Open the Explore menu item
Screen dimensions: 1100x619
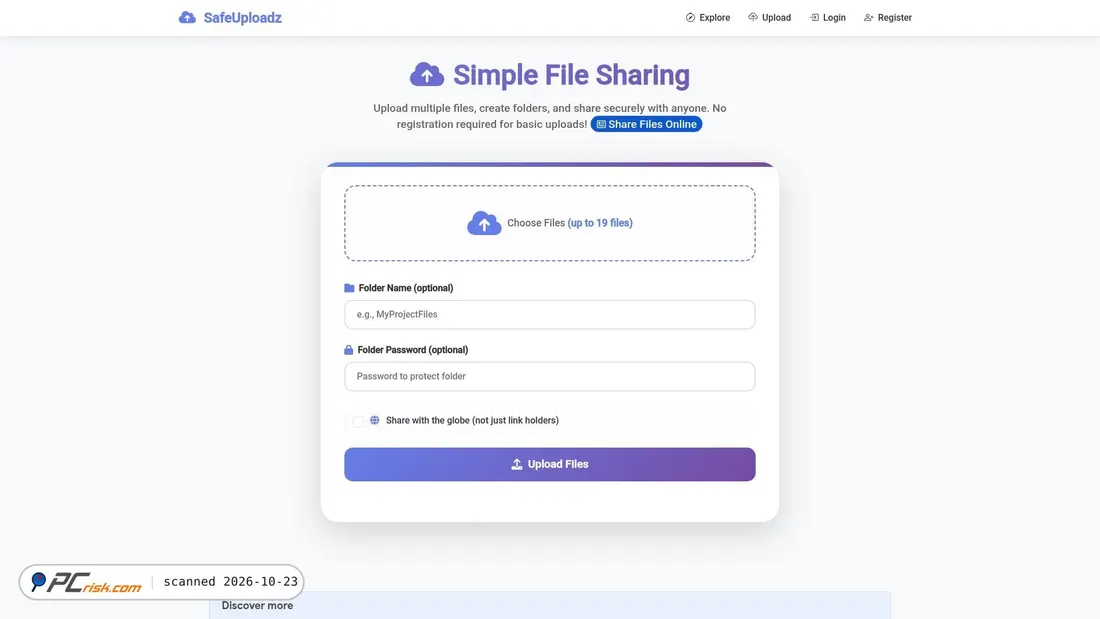click(708, 18)
